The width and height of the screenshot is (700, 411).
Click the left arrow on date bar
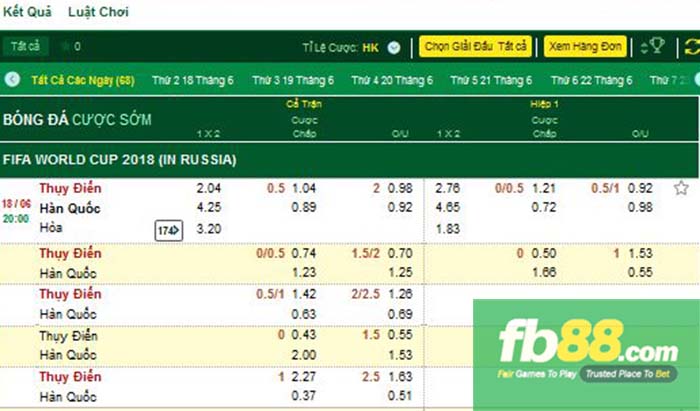pos(13,80)
